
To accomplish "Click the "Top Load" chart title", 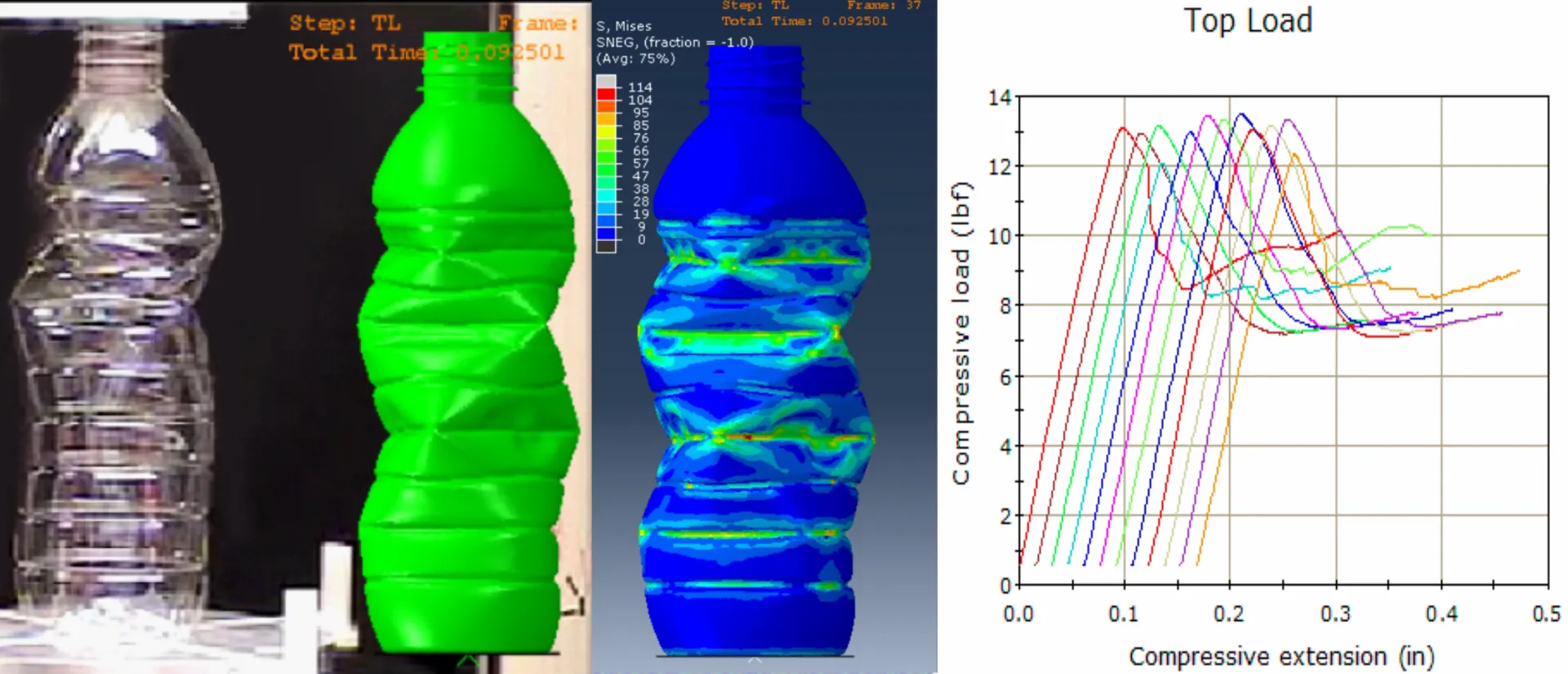I will (1248, 20).
